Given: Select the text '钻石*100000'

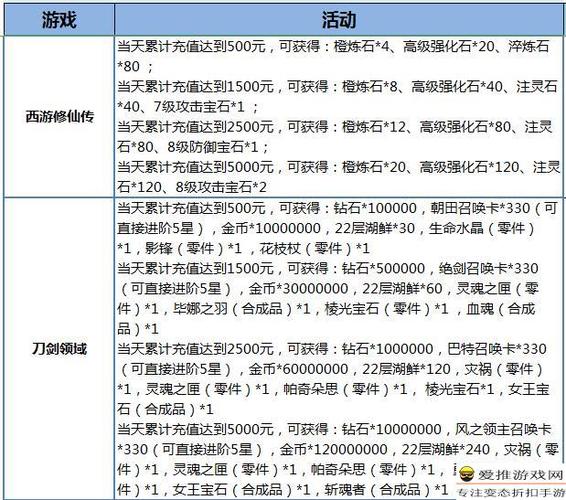Looking at the screenshot, I should (x=375, y=208).
